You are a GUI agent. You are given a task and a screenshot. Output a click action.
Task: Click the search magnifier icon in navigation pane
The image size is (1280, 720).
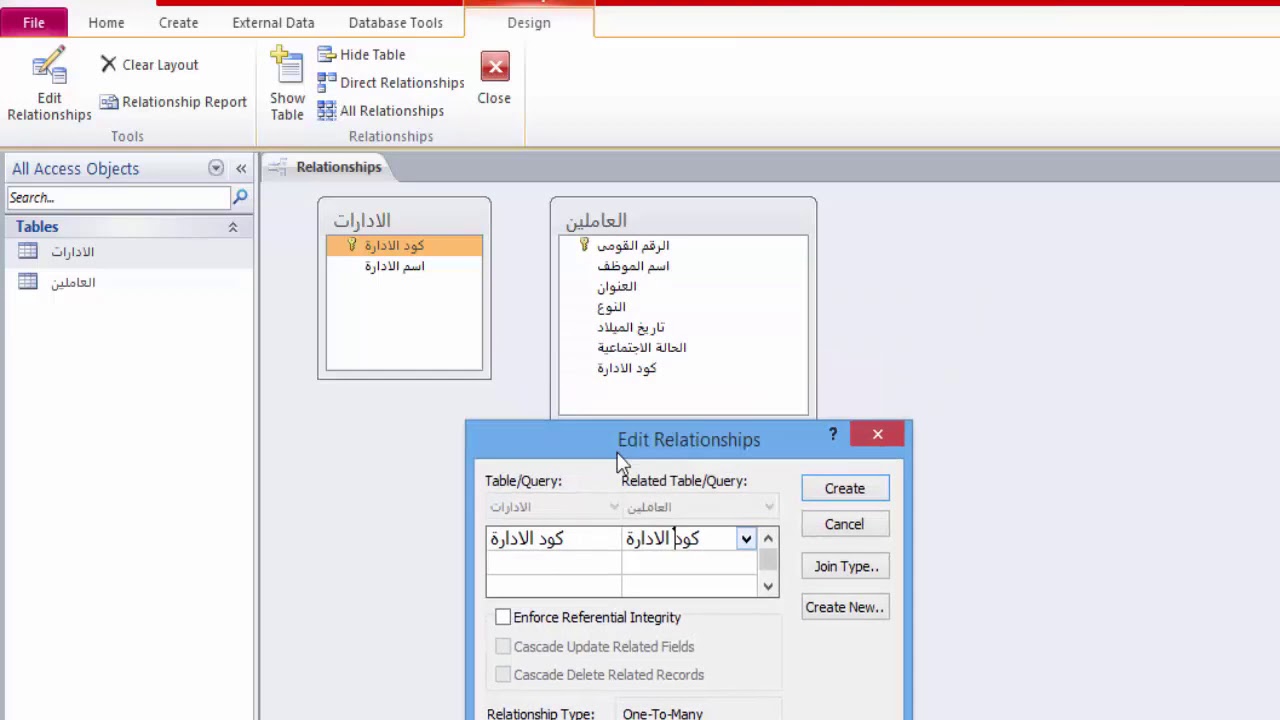click(240, 197)
